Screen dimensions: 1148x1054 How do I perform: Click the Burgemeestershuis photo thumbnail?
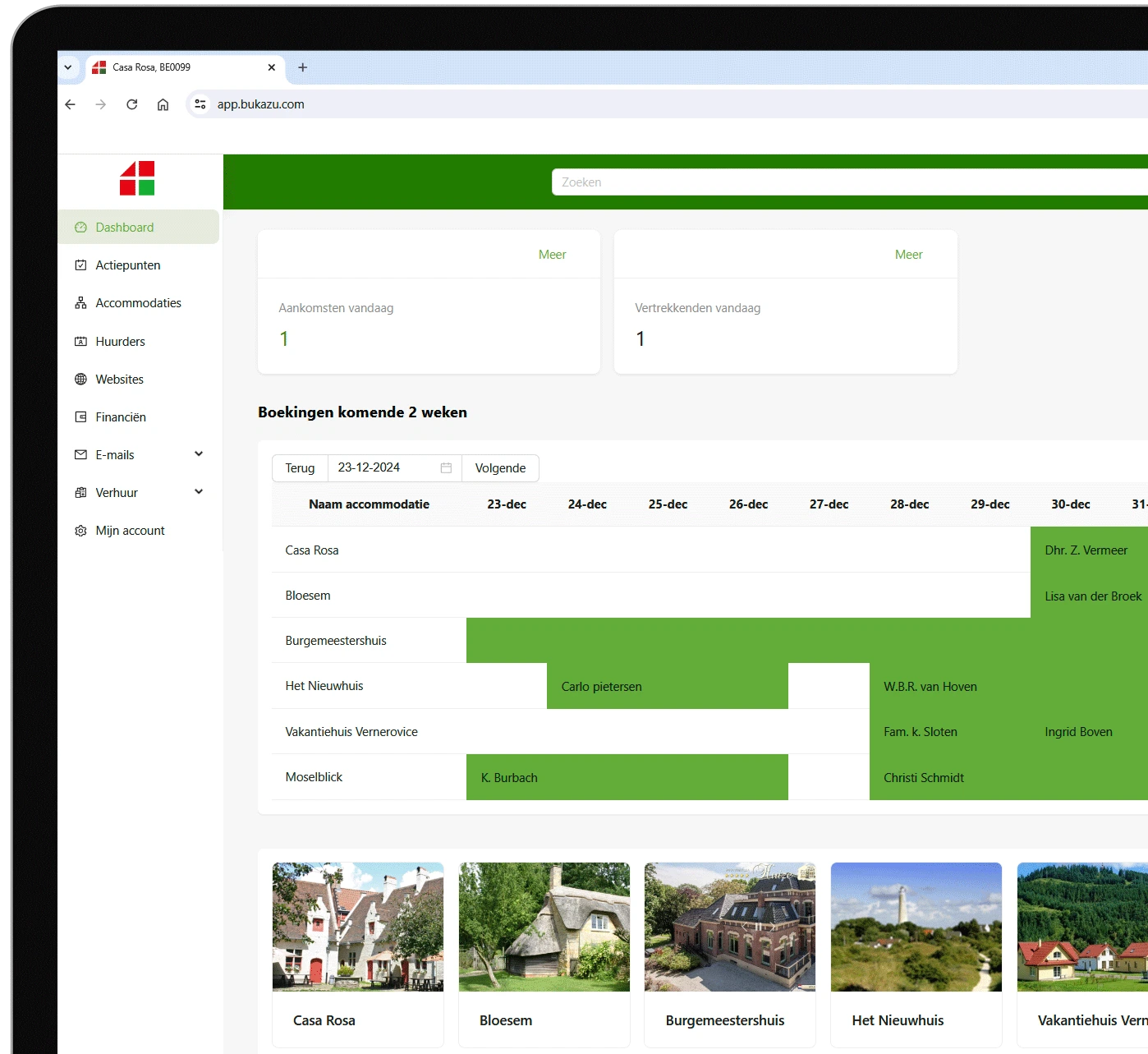(730, 927)
